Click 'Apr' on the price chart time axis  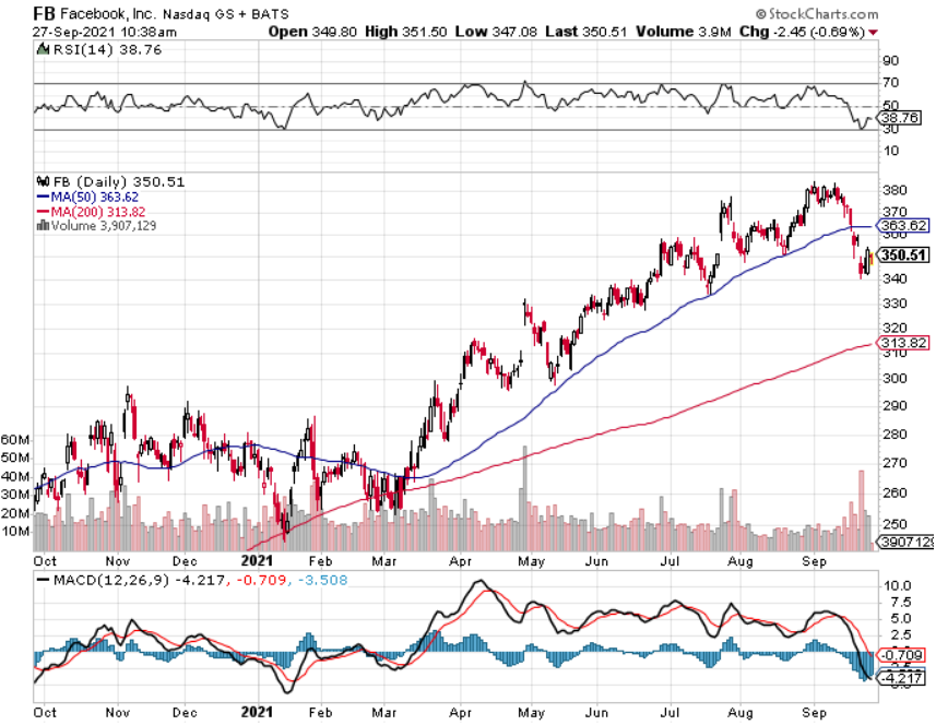[x=460, y=561]
